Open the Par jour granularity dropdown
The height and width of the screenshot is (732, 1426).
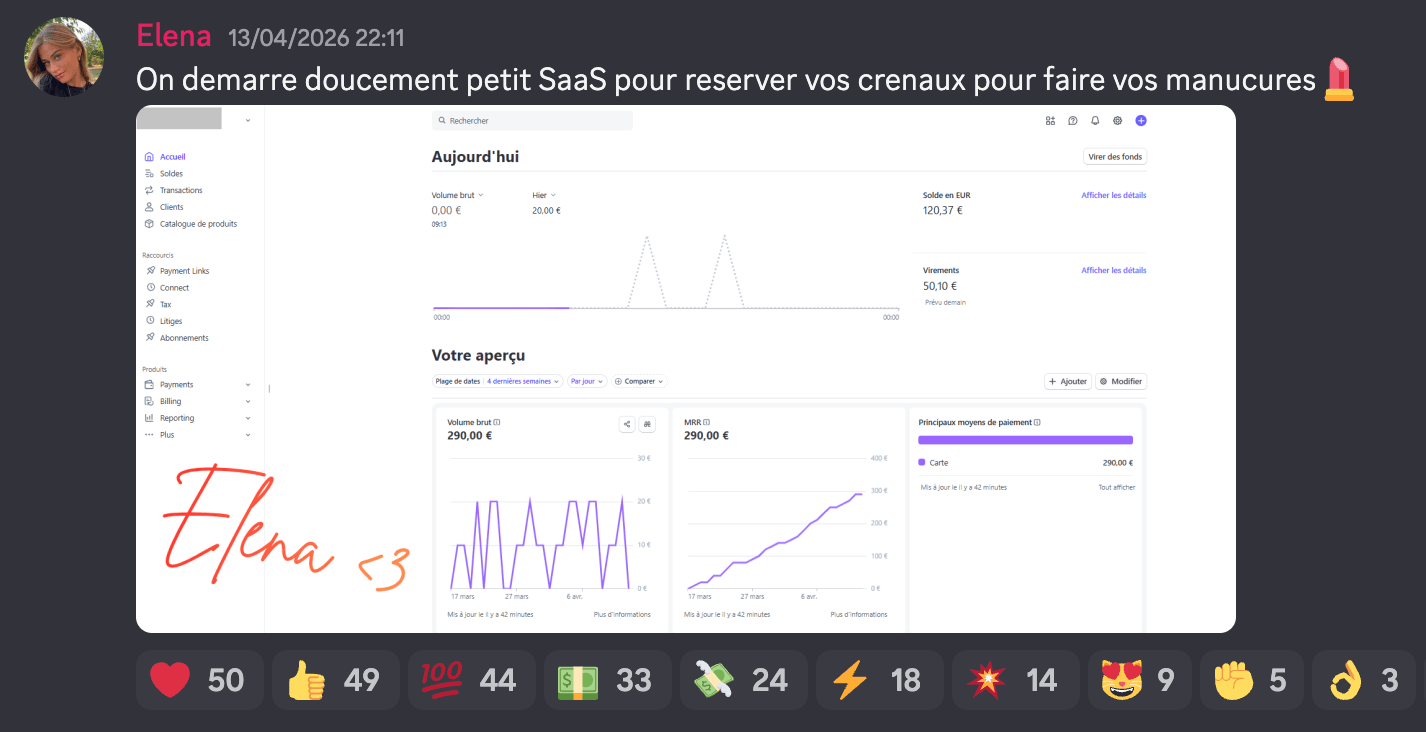[x=587, y=381]
